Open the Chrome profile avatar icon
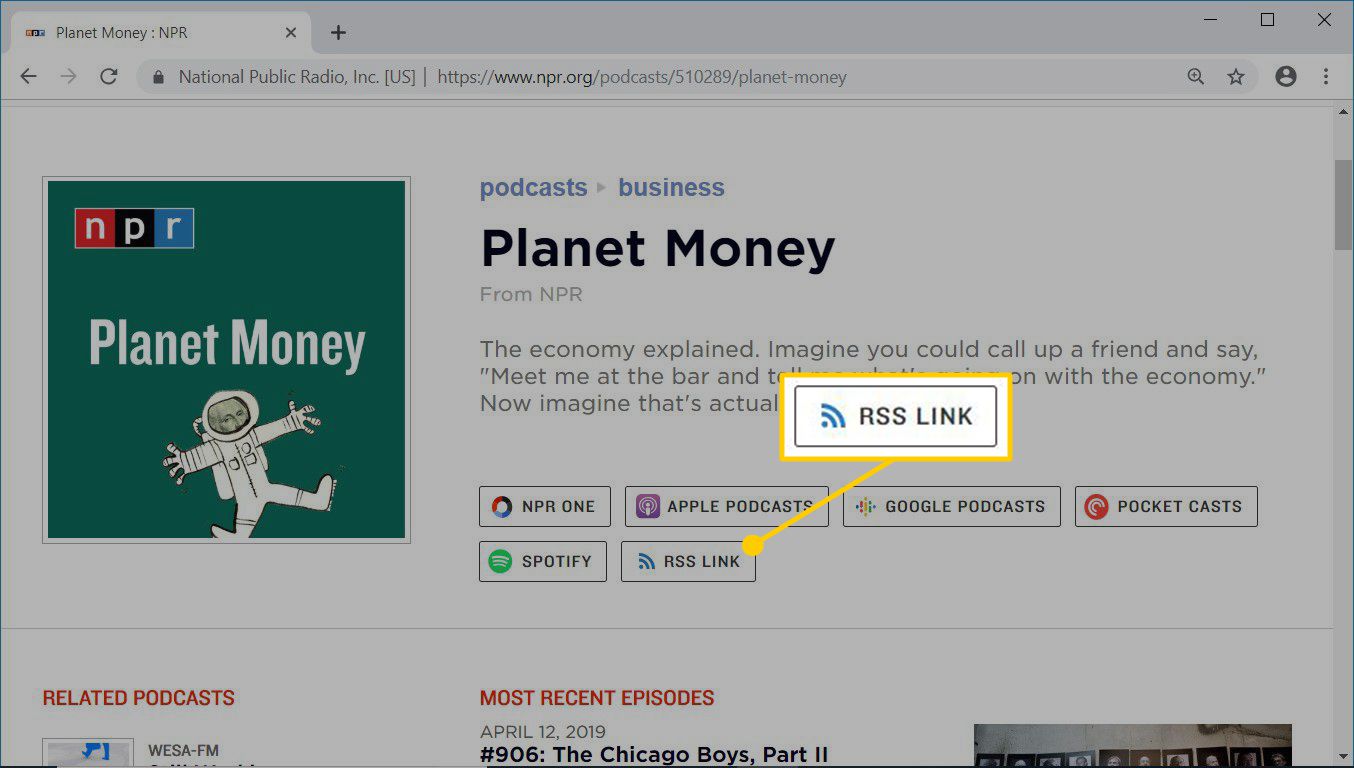Screen dimensions: 1354x768 pyautogui.click(x=1286, y=77)
